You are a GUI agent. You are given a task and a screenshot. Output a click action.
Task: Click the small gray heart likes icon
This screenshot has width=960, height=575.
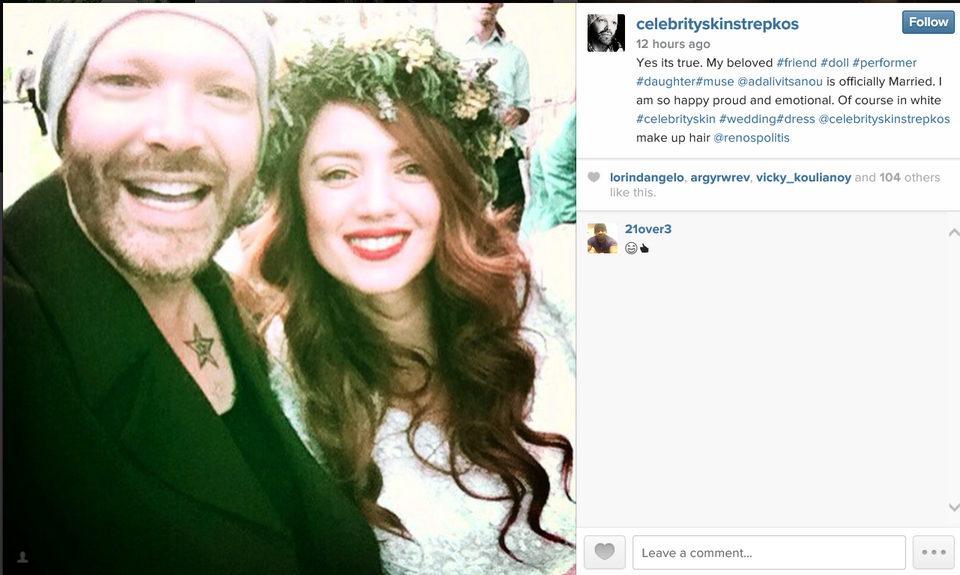[594, 177]
